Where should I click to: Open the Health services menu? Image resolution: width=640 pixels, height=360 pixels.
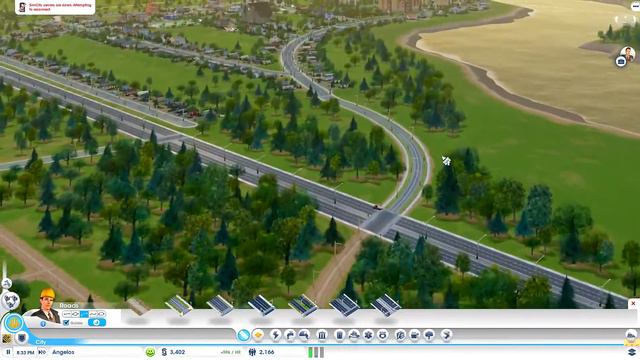point(368,335)
